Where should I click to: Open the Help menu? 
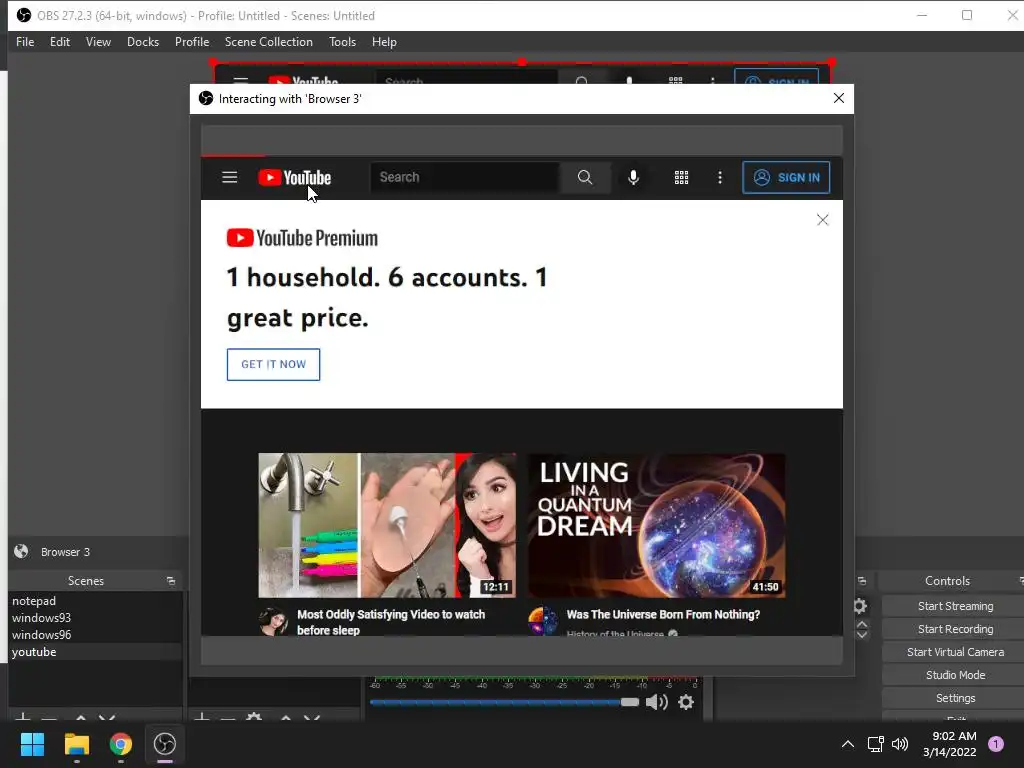384,42
